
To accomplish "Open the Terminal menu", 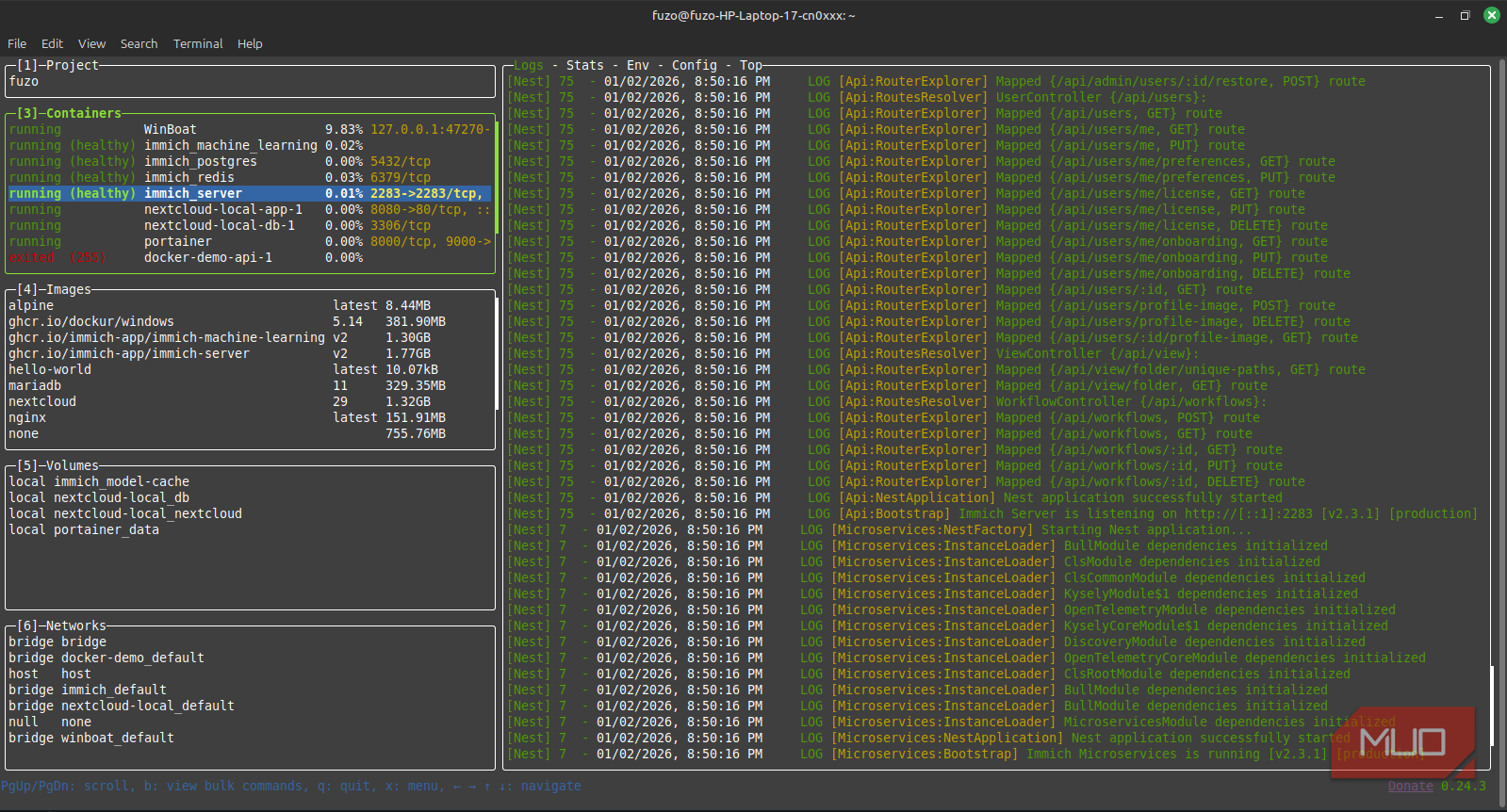I will pos(198,43).
